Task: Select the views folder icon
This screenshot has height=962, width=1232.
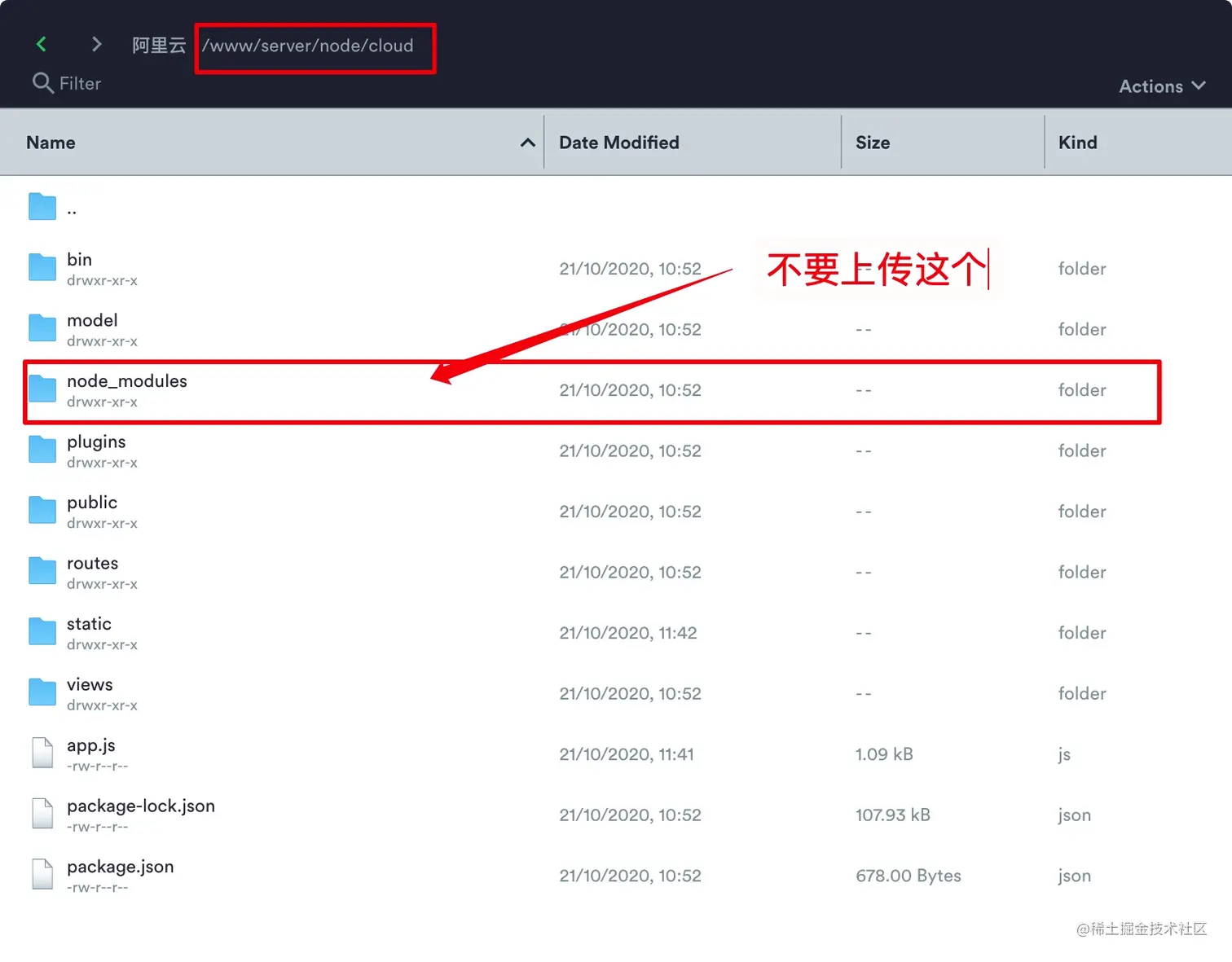Action: click(42, 692)
